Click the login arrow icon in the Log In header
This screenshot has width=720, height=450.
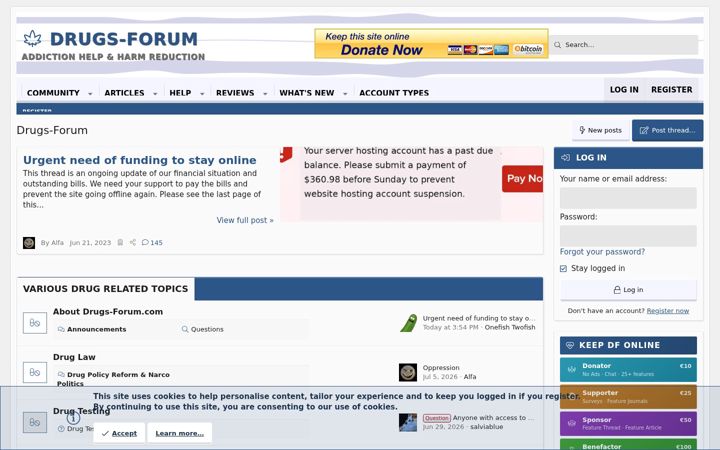pyautogui.click(x=566, y=158)
